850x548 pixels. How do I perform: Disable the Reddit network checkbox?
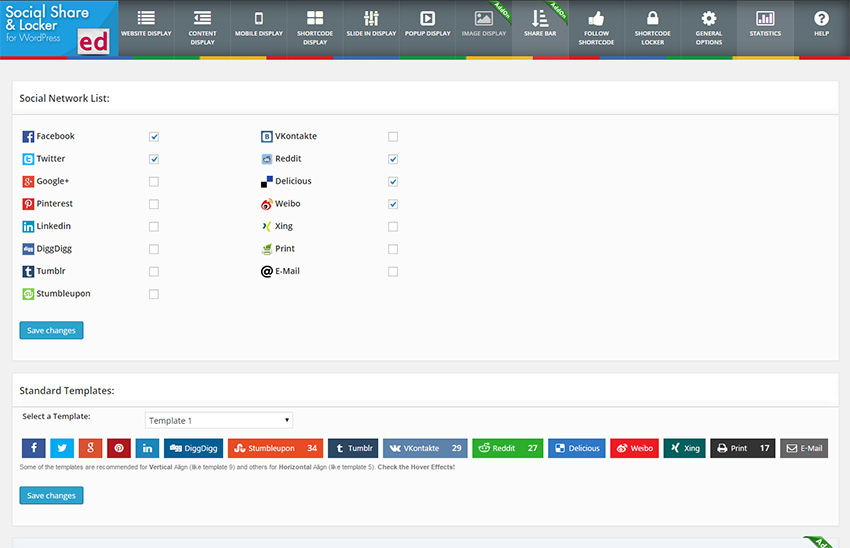pos(393,159)
